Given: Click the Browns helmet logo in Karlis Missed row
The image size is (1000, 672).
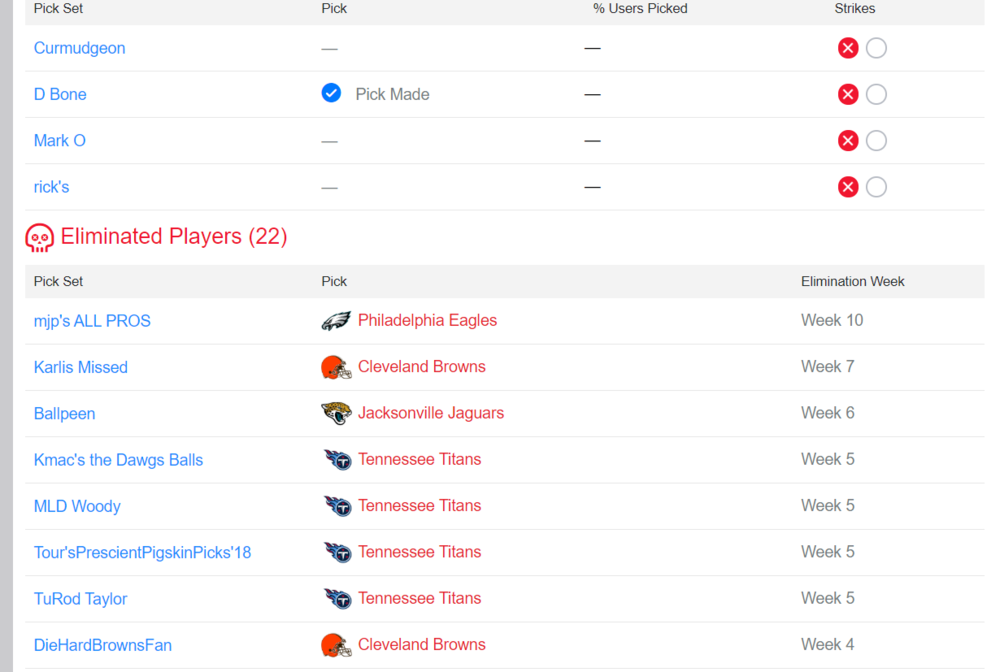Looking at the screenshot, I should [x=336, y=367].
